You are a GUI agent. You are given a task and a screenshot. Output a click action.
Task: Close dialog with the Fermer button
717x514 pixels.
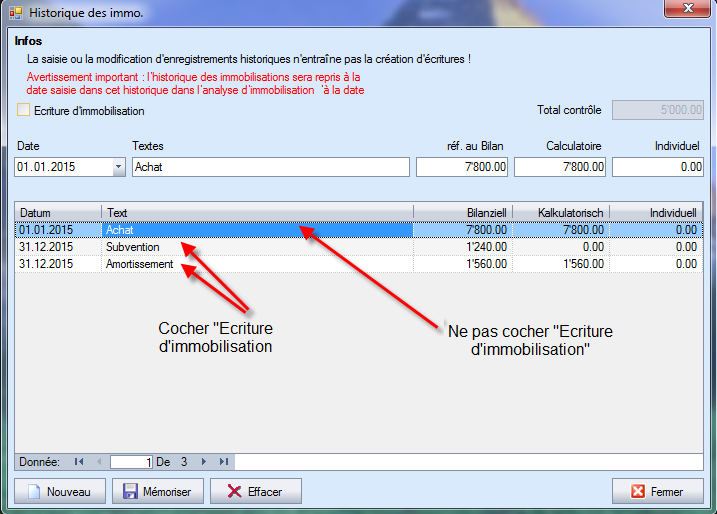tap(658, 492)
